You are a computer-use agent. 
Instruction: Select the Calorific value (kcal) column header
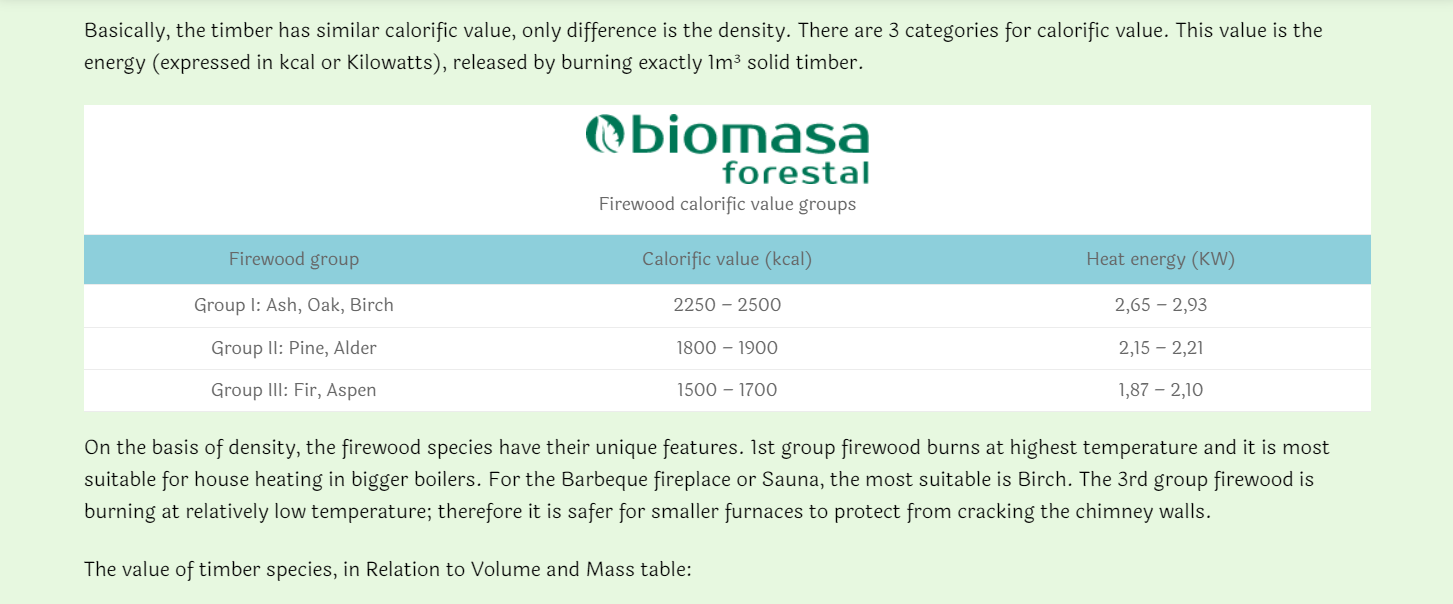[x=727, y=259]
